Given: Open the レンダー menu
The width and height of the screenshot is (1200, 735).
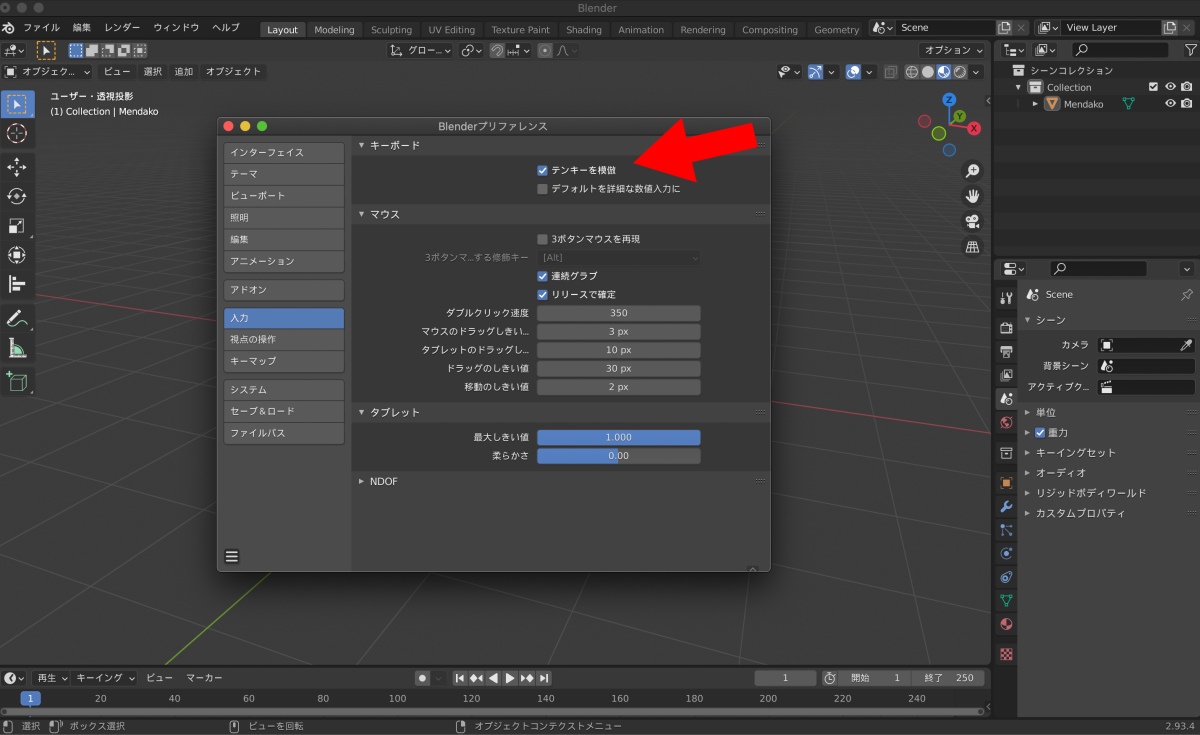Looking at the screenshot, I should (x=122, y=28).
